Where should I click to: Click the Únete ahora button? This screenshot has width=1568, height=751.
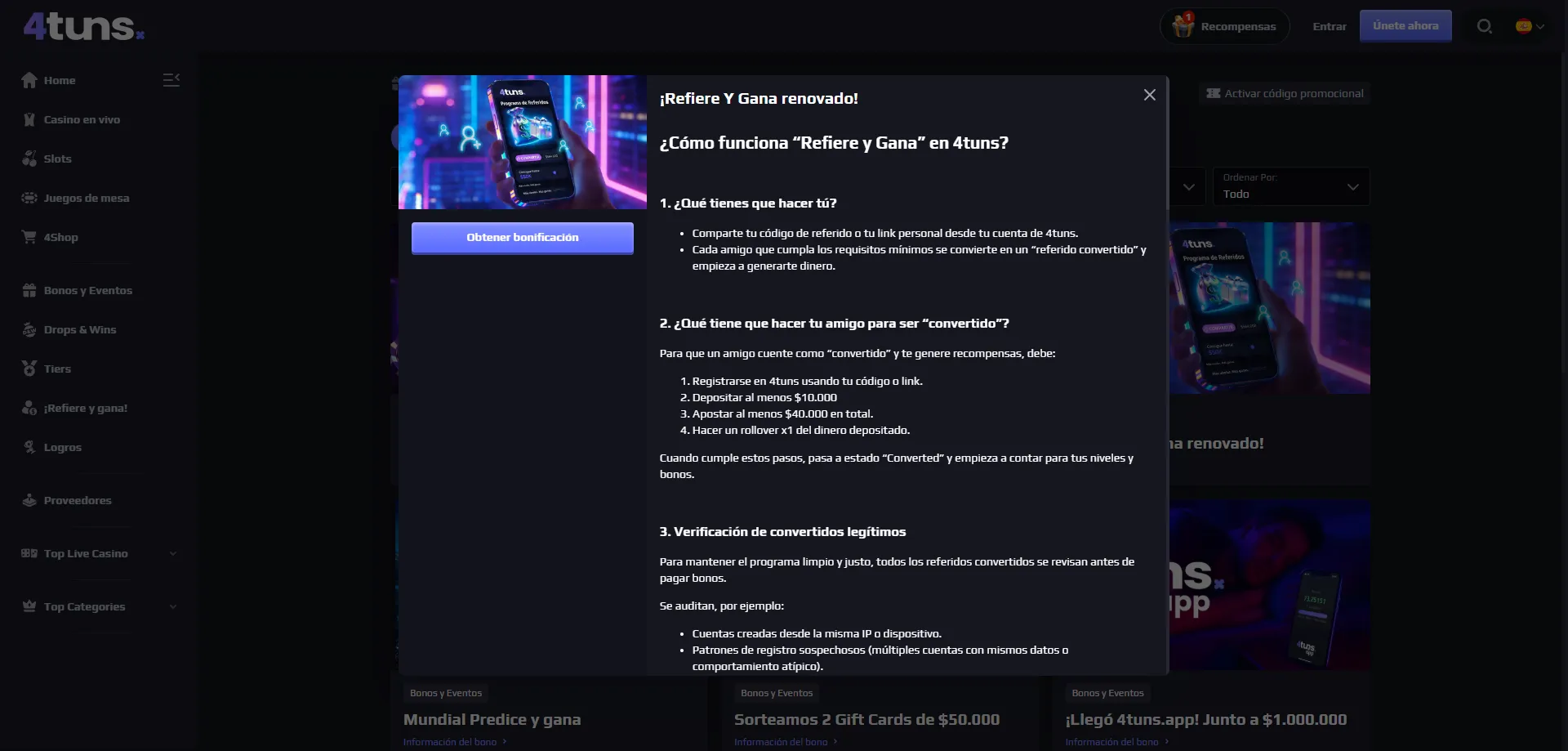[1405, 26]
